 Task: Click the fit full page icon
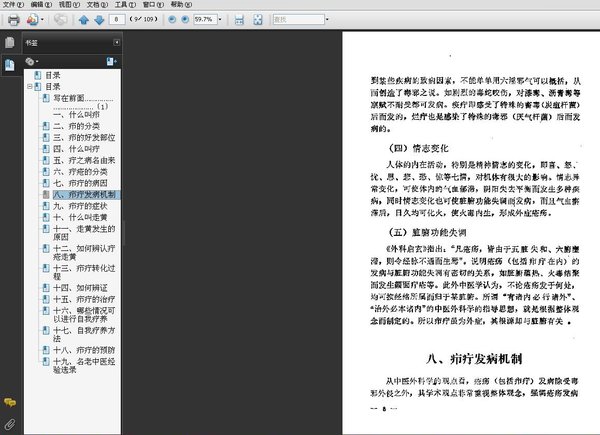[x=258, y=20]
